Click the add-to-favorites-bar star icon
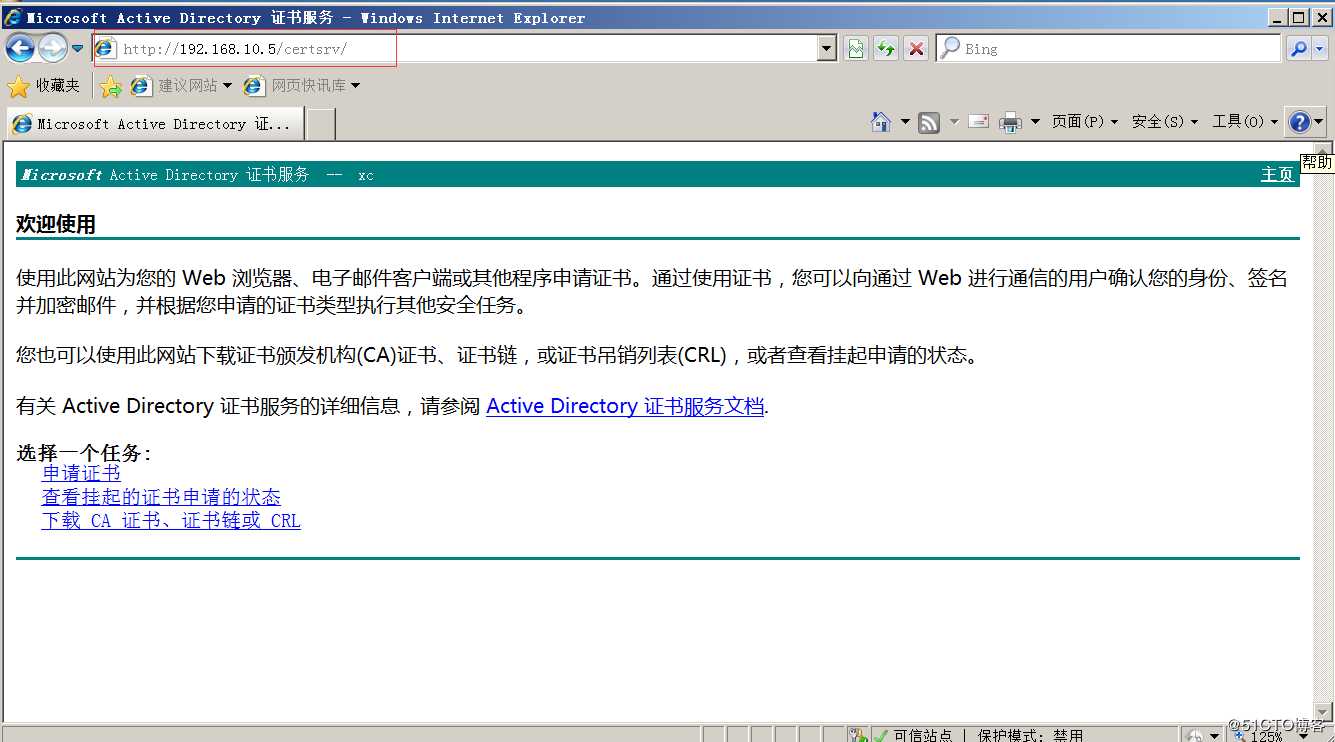 tap(111, 87)
